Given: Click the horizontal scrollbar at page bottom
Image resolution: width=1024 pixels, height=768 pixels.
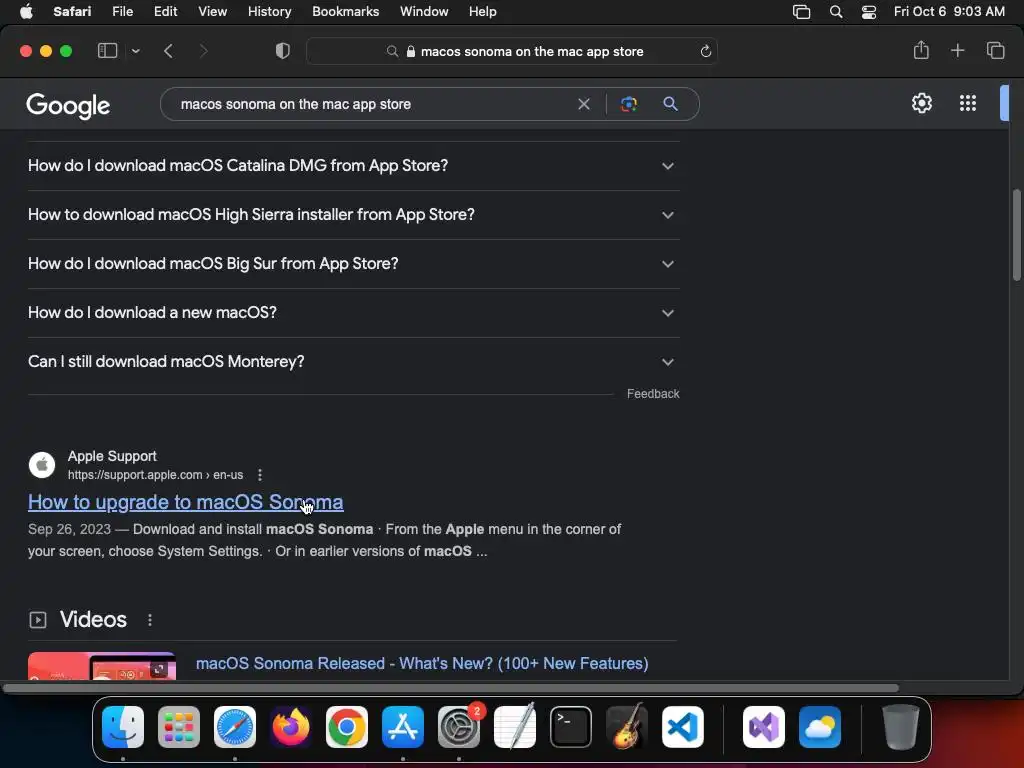Looking at the screenshot, I should point(451,688).
